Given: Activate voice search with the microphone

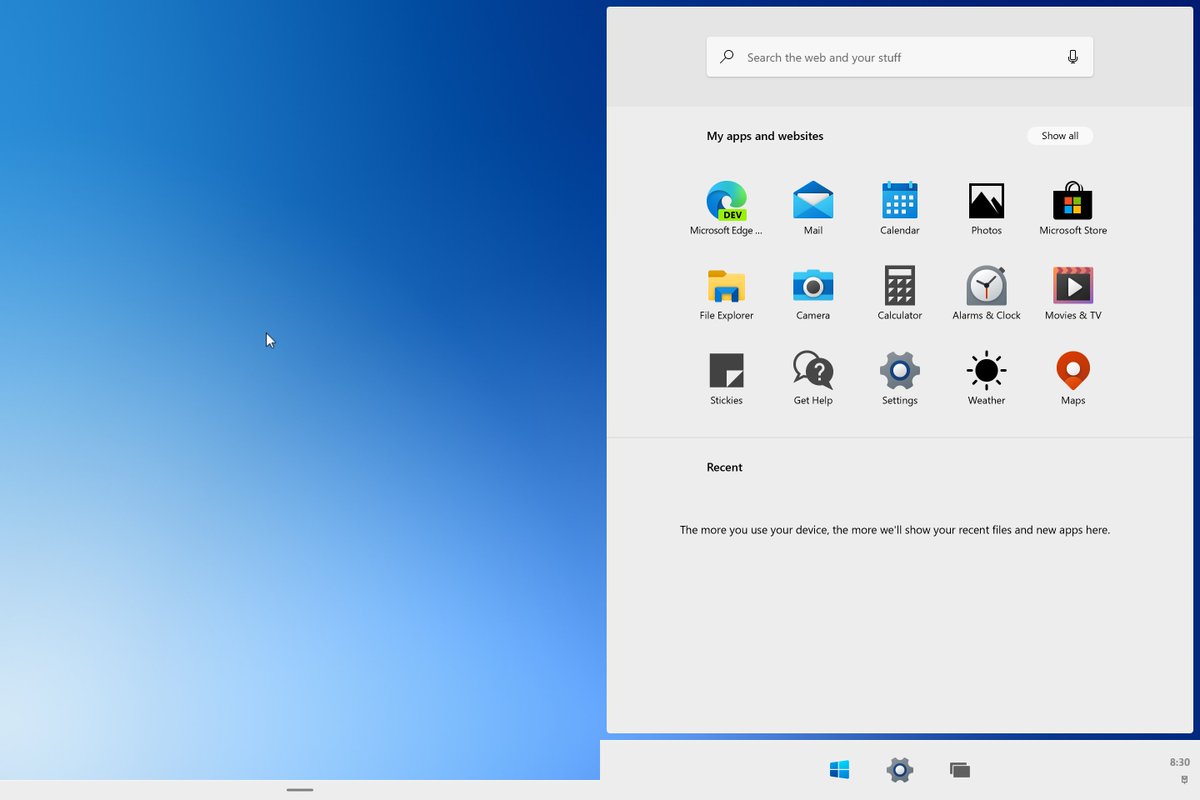Looking at the screenshot, I should pos(1073,57).
